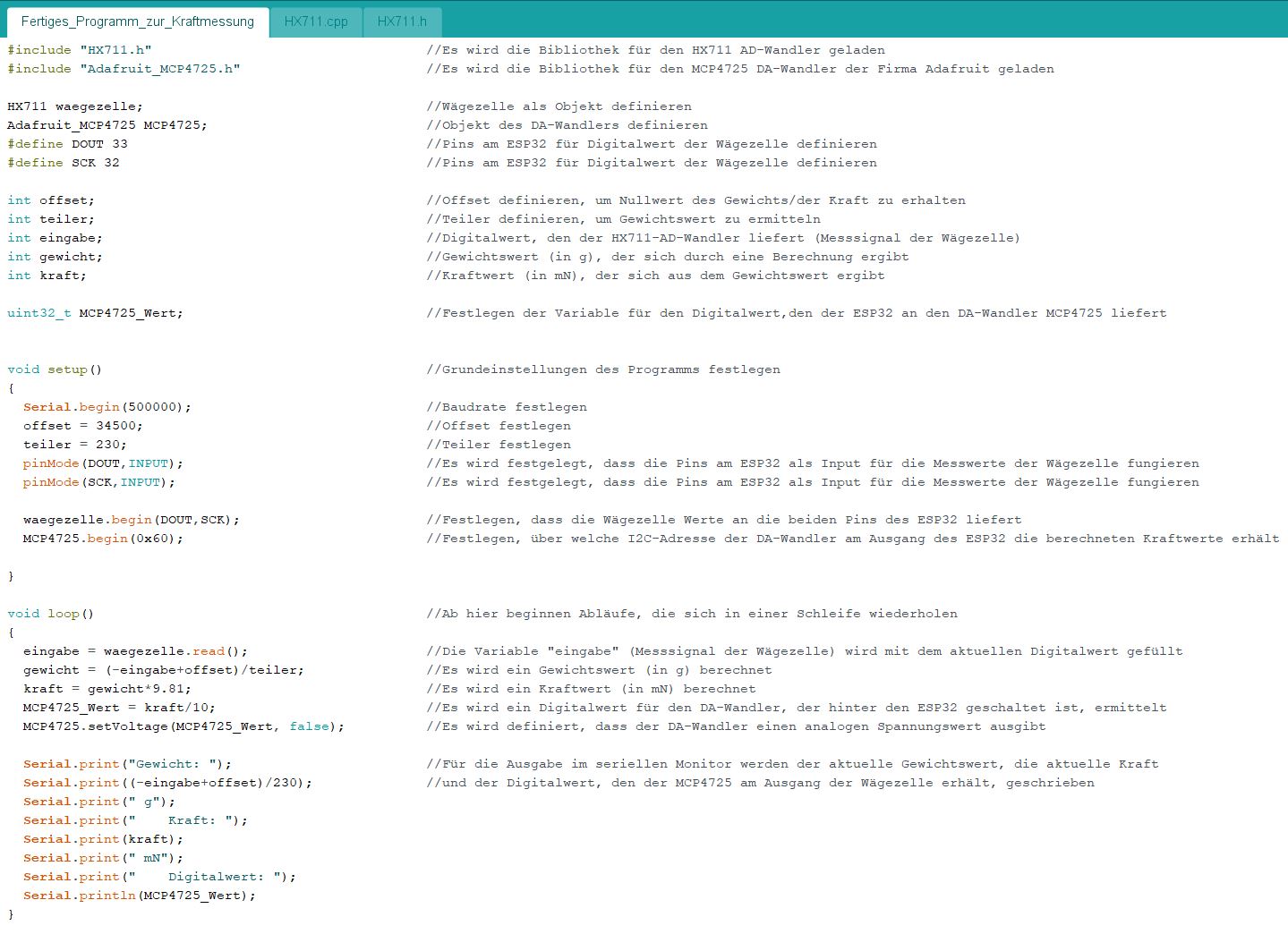Click the #include "Adafruit_MCP4725.h" line
1288x934 pixels.
(x=124, y=69)
